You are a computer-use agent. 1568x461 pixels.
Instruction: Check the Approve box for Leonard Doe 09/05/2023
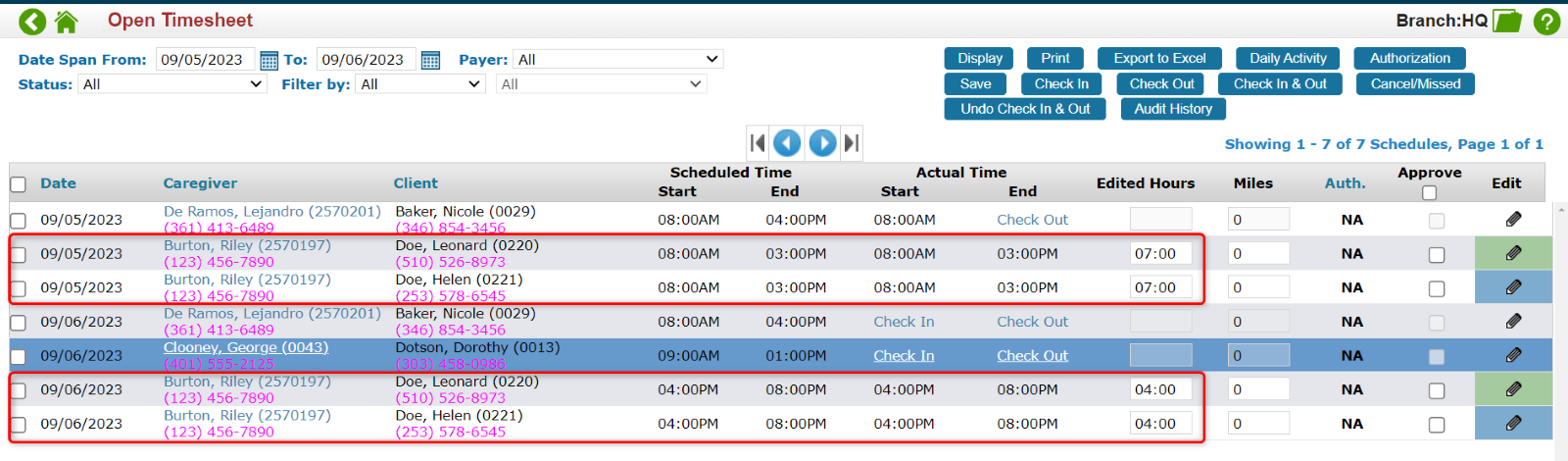tap(1437, 255)
